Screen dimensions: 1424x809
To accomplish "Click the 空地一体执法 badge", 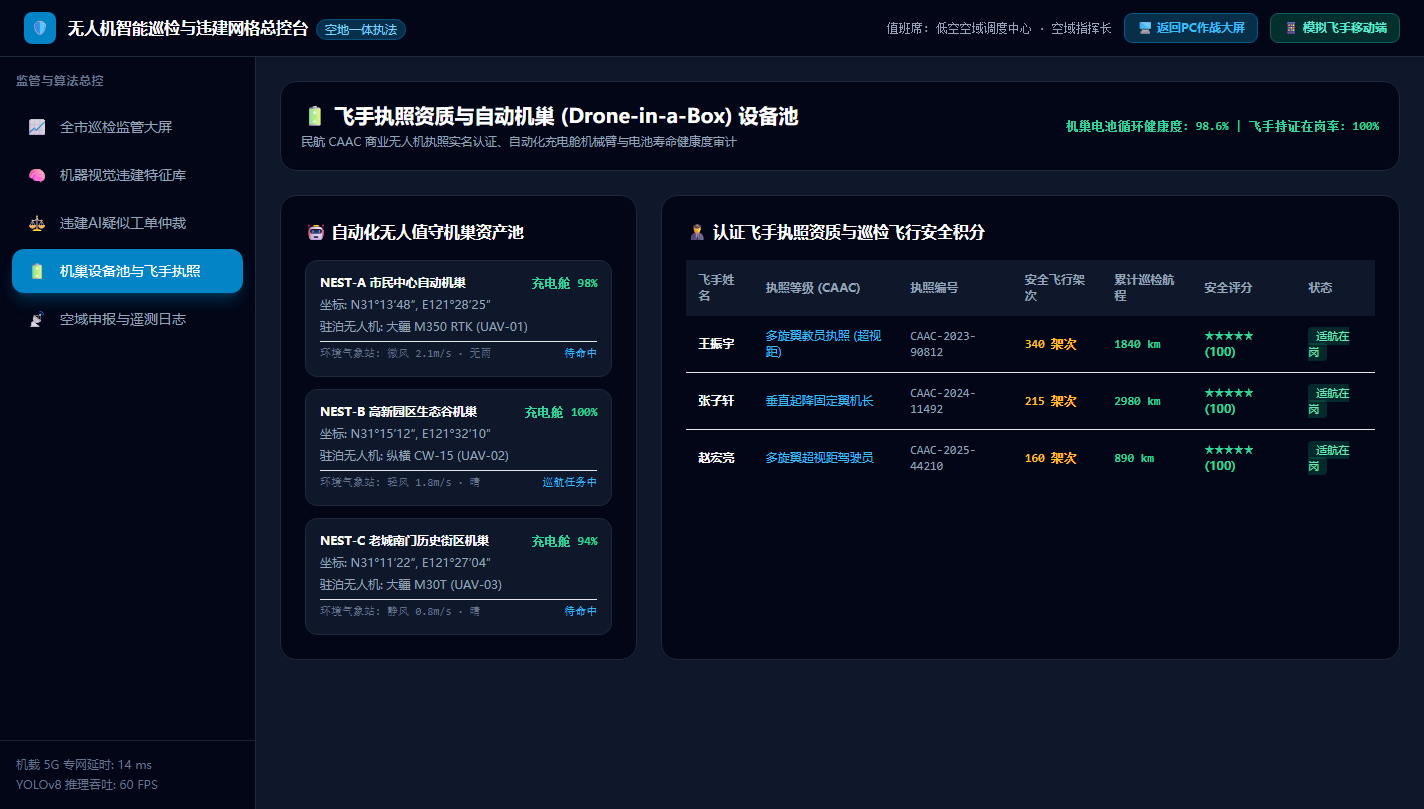I will [x=361, y=30].
